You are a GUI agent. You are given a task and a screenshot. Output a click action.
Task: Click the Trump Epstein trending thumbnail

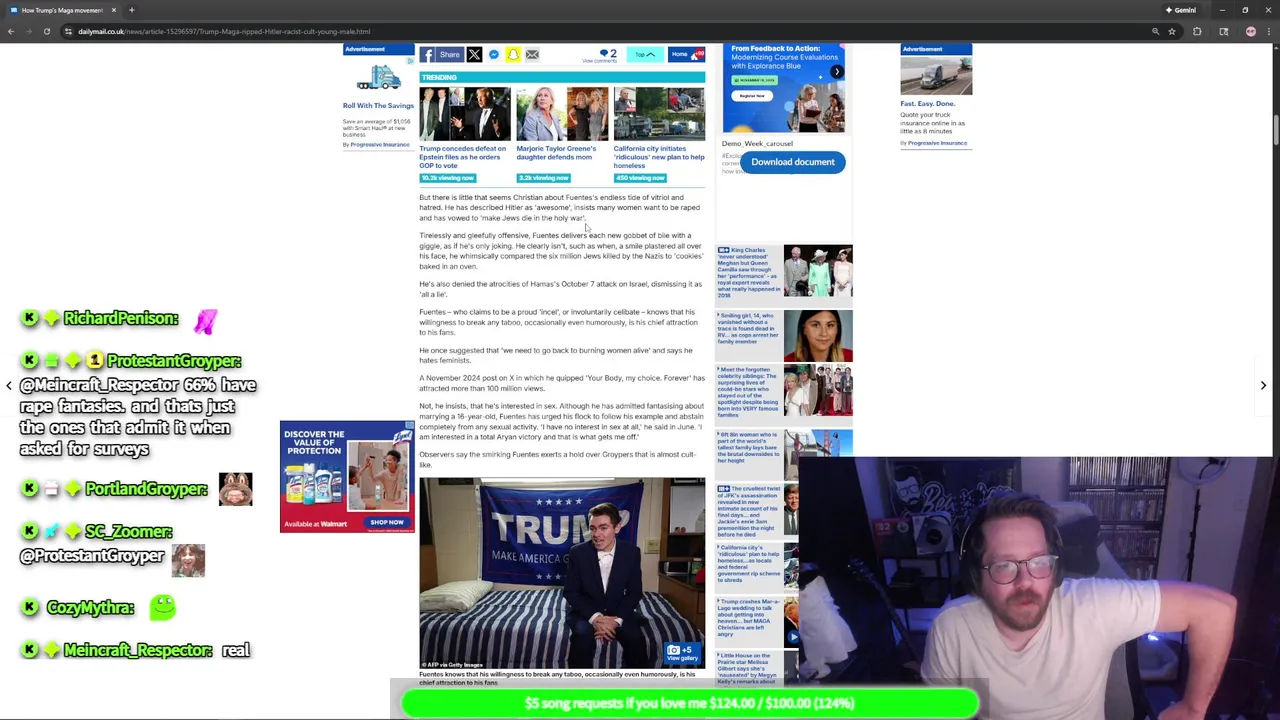pyautogui.click(x=465, y=114)
